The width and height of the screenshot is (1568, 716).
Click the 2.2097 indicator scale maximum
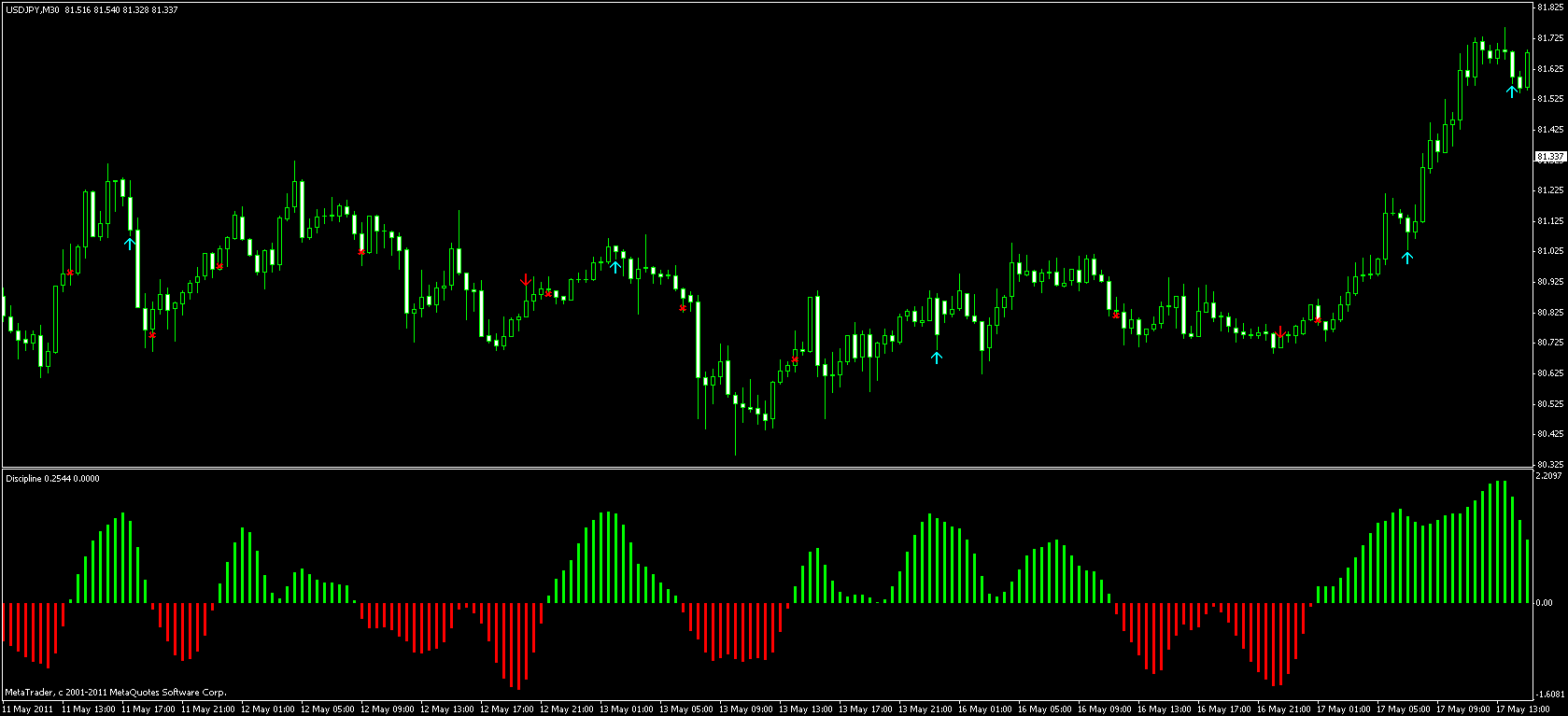(x=1548, y=477)
